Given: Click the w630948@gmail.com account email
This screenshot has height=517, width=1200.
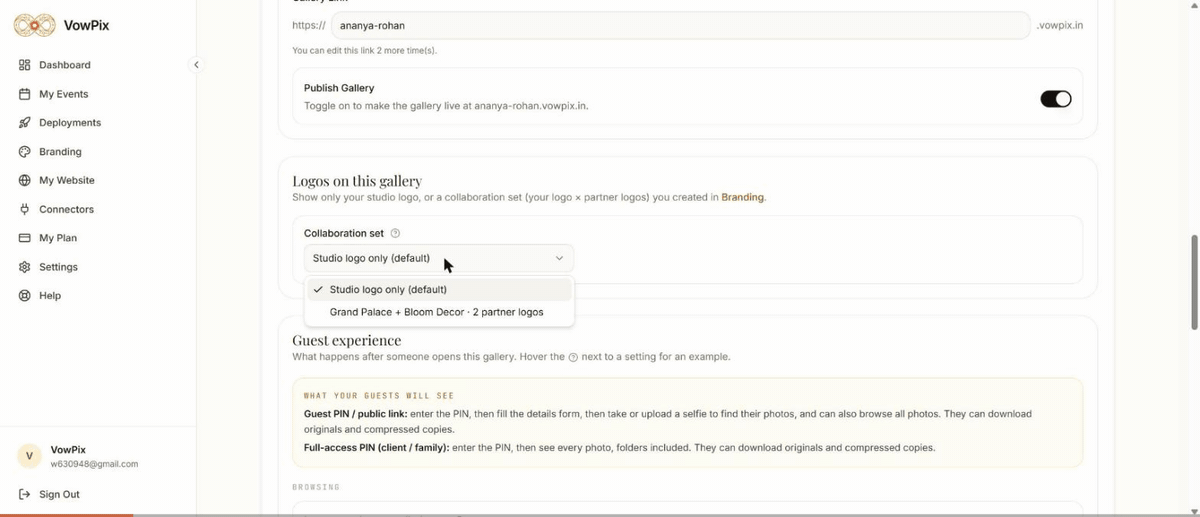Looking at the screenshot, I should [94, 464].
